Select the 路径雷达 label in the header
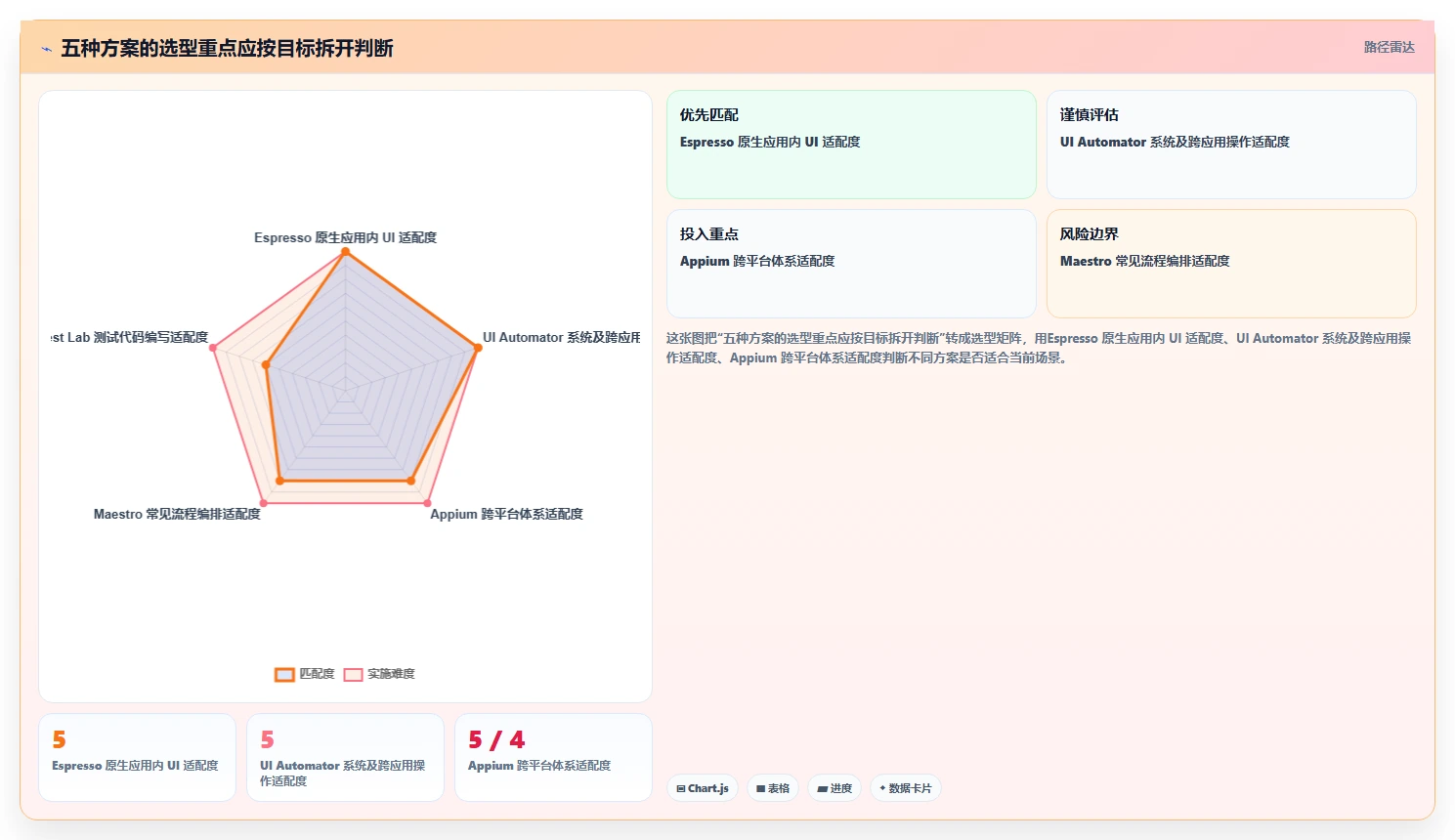 click(x=1390, y=47)
